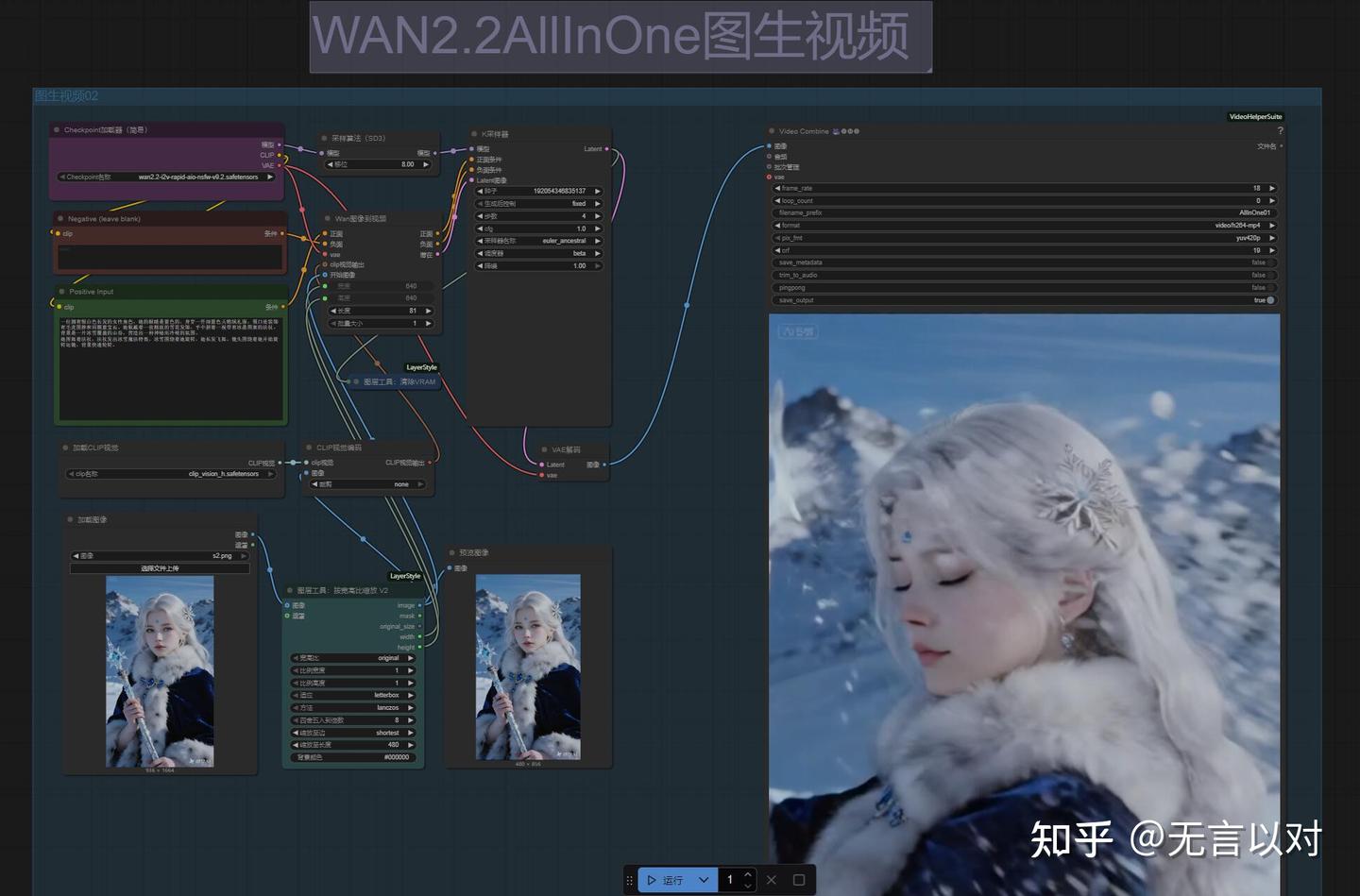Click the drag-handle dots beside the 运行 button
This screenshot has height=896, width=1360.
(630, 879)
